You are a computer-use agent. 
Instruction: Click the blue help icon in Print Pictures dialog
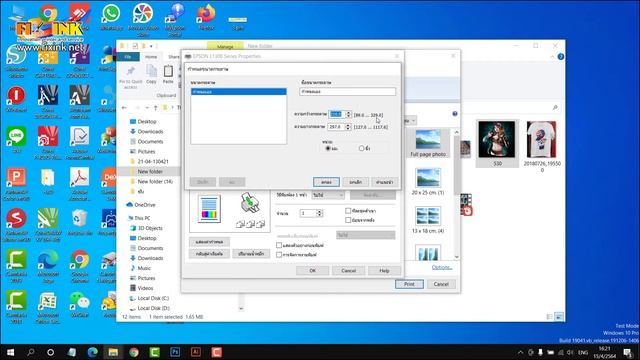click(455, 114)
